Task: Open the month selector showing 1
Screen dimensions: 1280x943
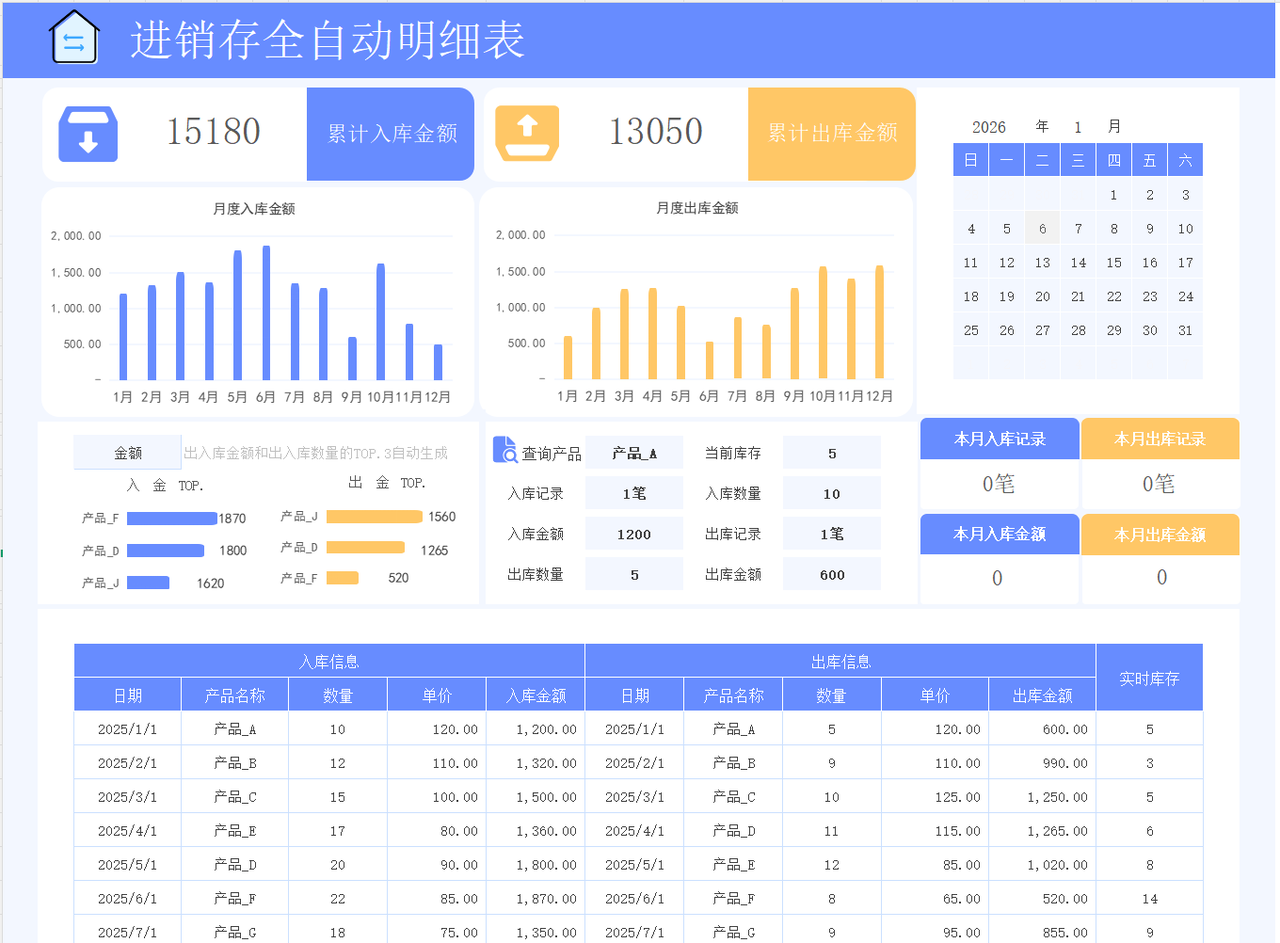Action: tap(1077, 127)
